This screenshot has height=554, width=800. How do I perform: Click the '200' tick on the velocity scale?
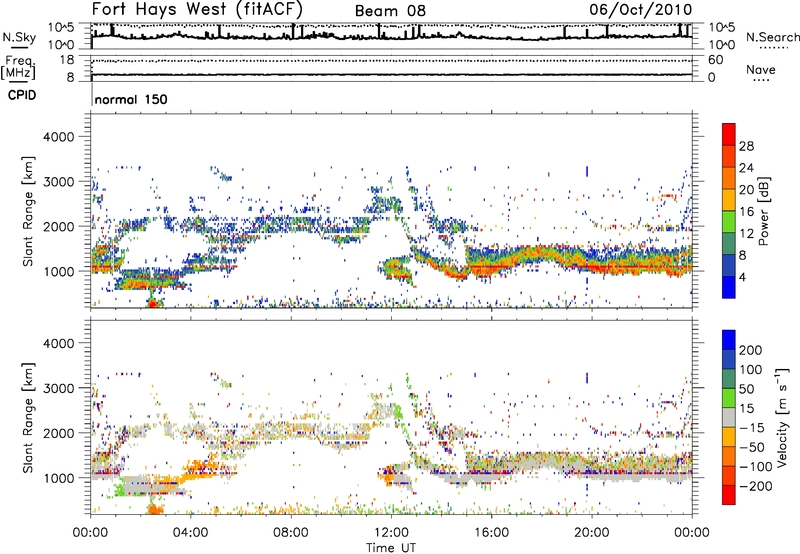click(751, 350)
